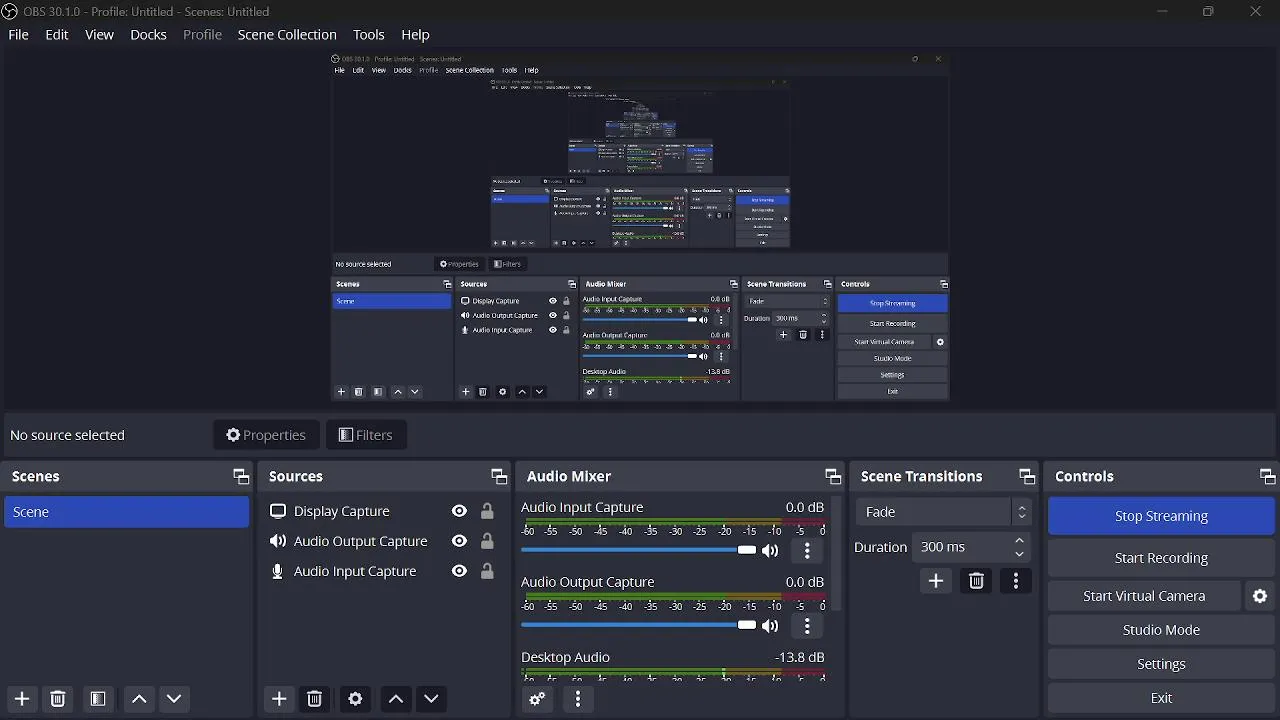1280x720 pixels.
Task: Add a new scene with plus icon
Action: click(x=22, y=699)
